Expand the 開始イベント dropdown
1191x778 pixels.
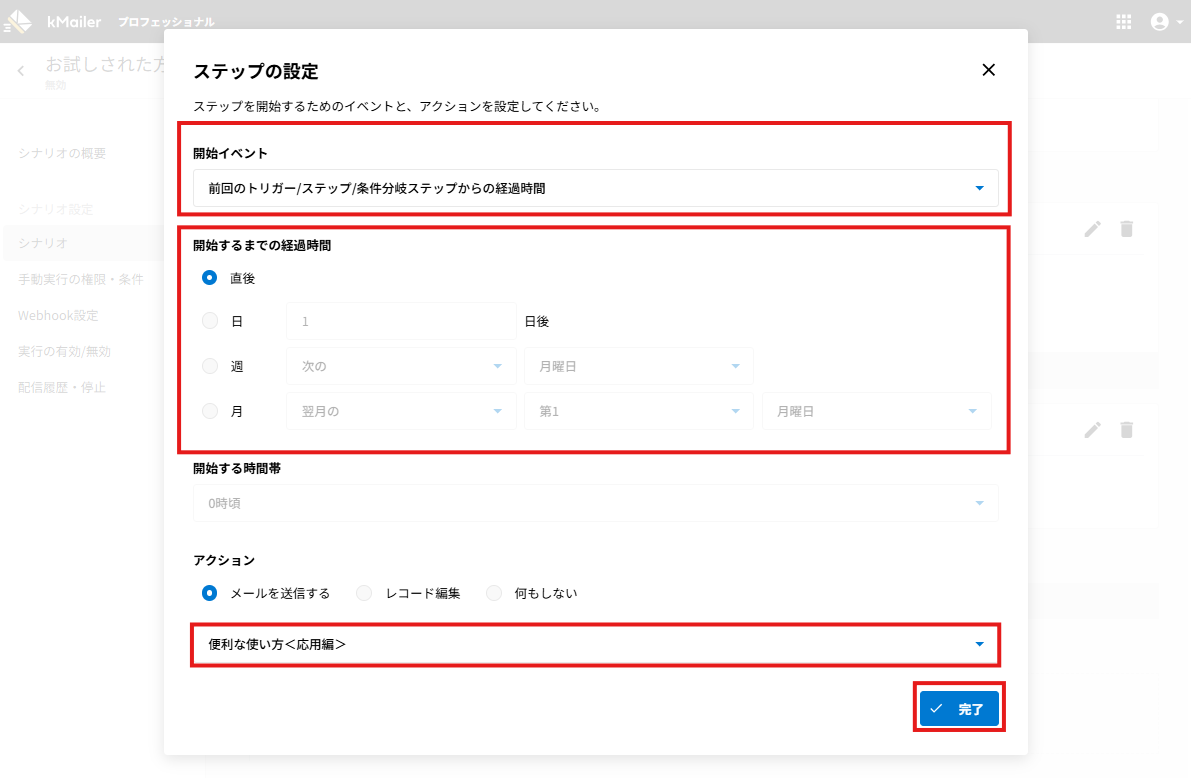click(x=595, y=188)
